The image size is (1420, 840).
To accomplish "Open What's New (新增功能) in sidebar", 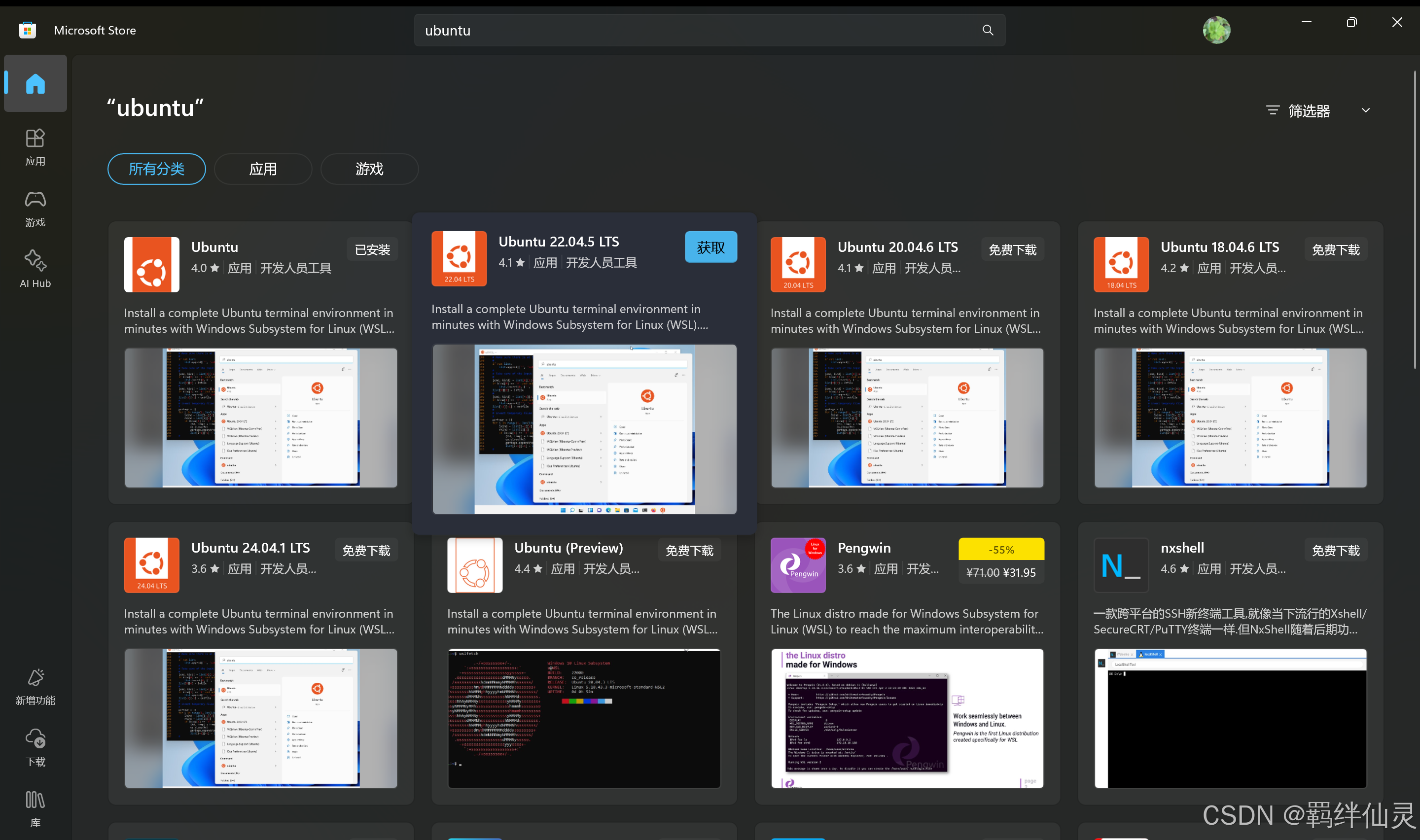I will [35, 686].
